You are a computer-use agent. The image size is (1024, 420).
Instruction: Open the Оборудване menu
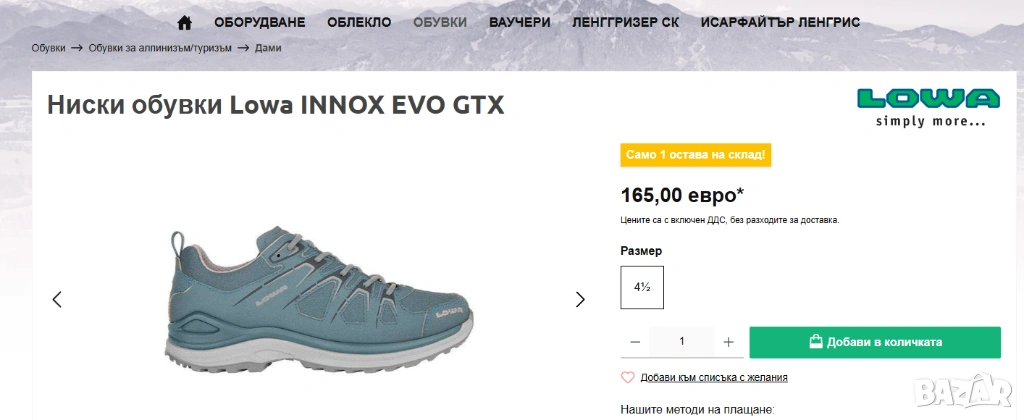[x=260, y=22]
